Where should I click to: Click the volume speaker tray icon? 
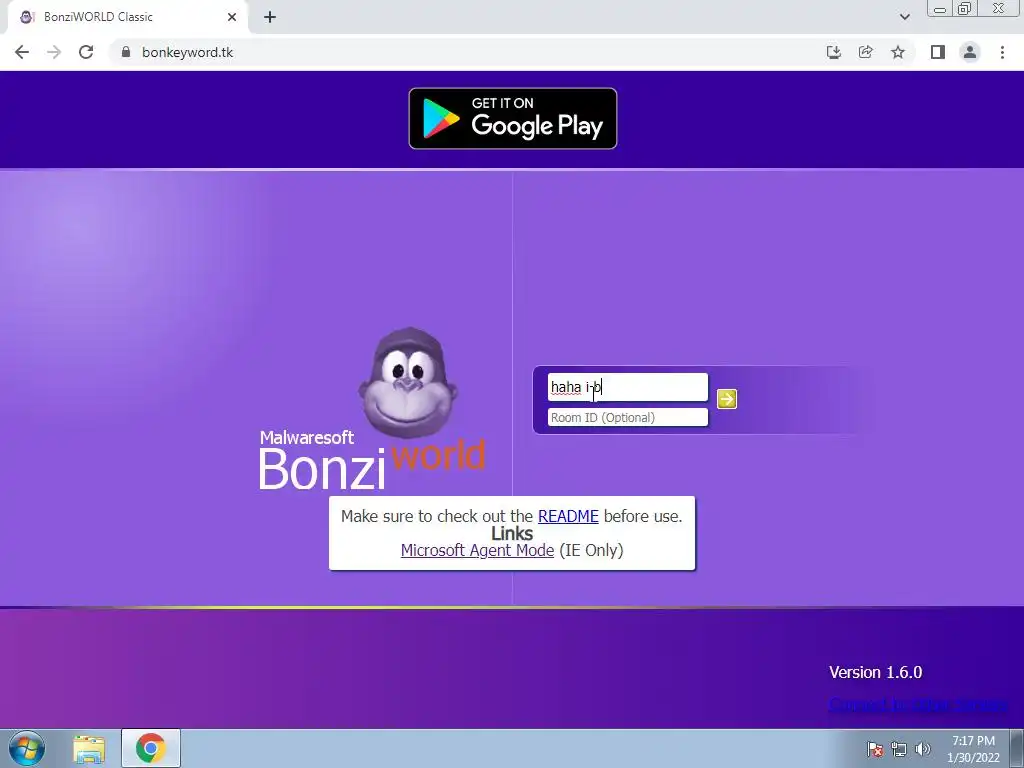tap(922, 749)
